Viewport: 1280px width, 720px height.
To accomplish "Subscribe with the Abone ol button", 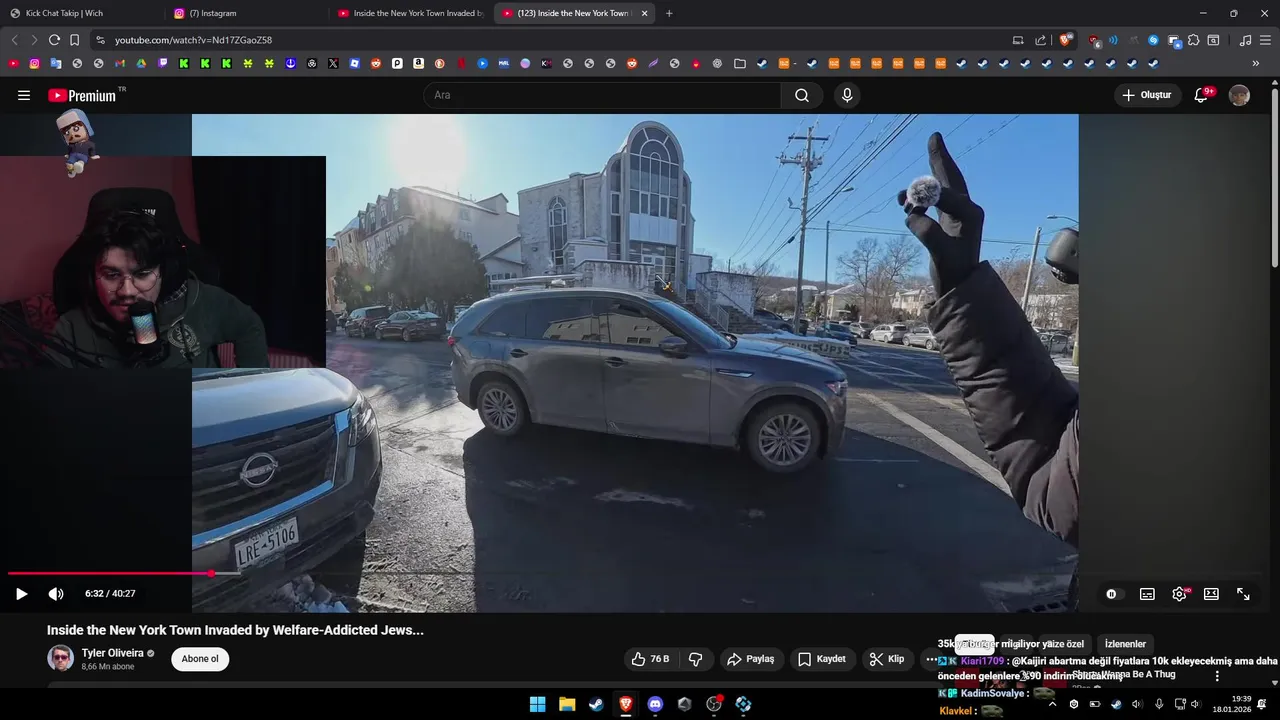I will [x=200, y=659].
